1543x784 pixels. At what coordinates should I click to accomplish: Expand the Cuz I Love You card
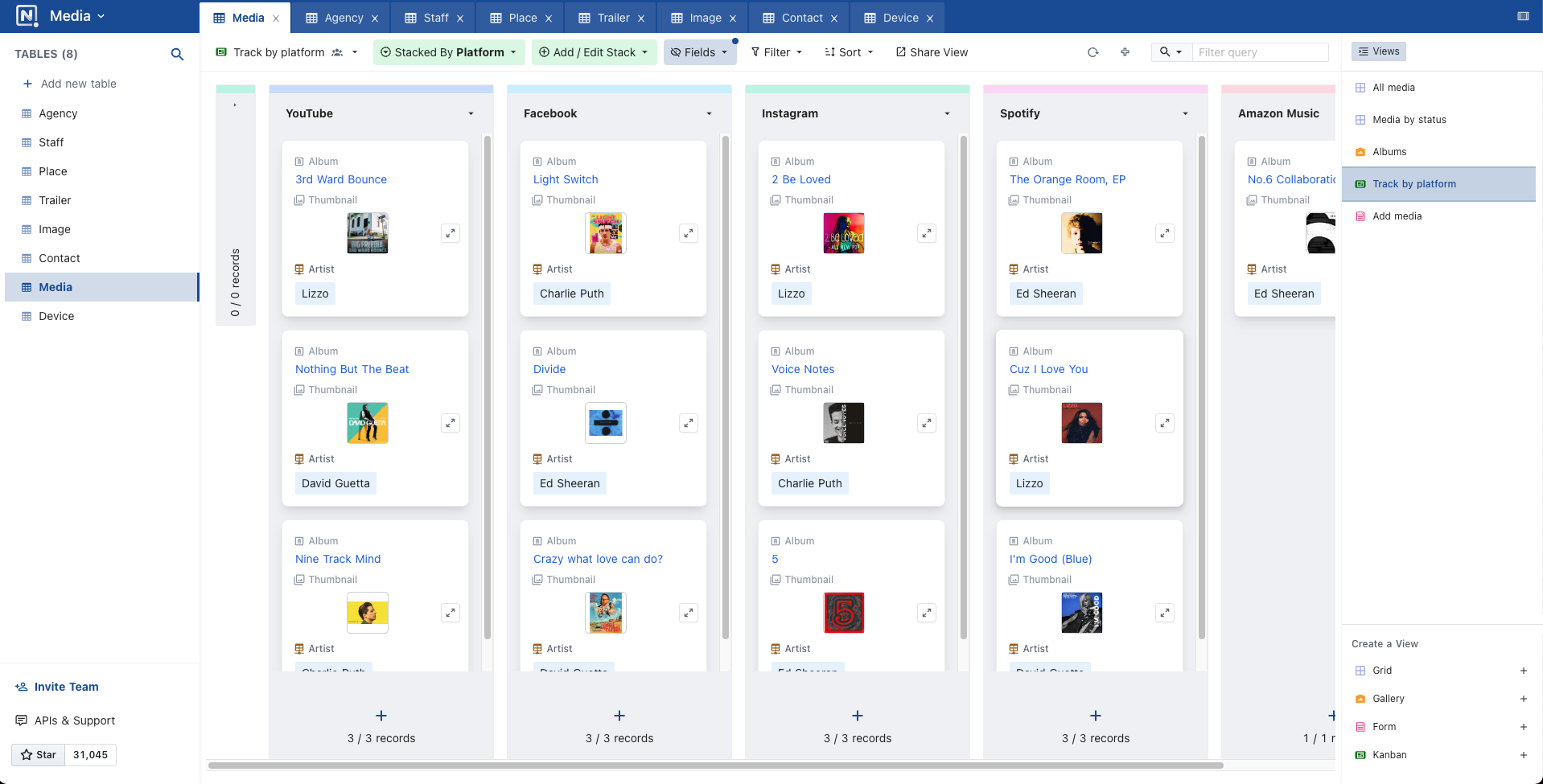(1165, 423)
